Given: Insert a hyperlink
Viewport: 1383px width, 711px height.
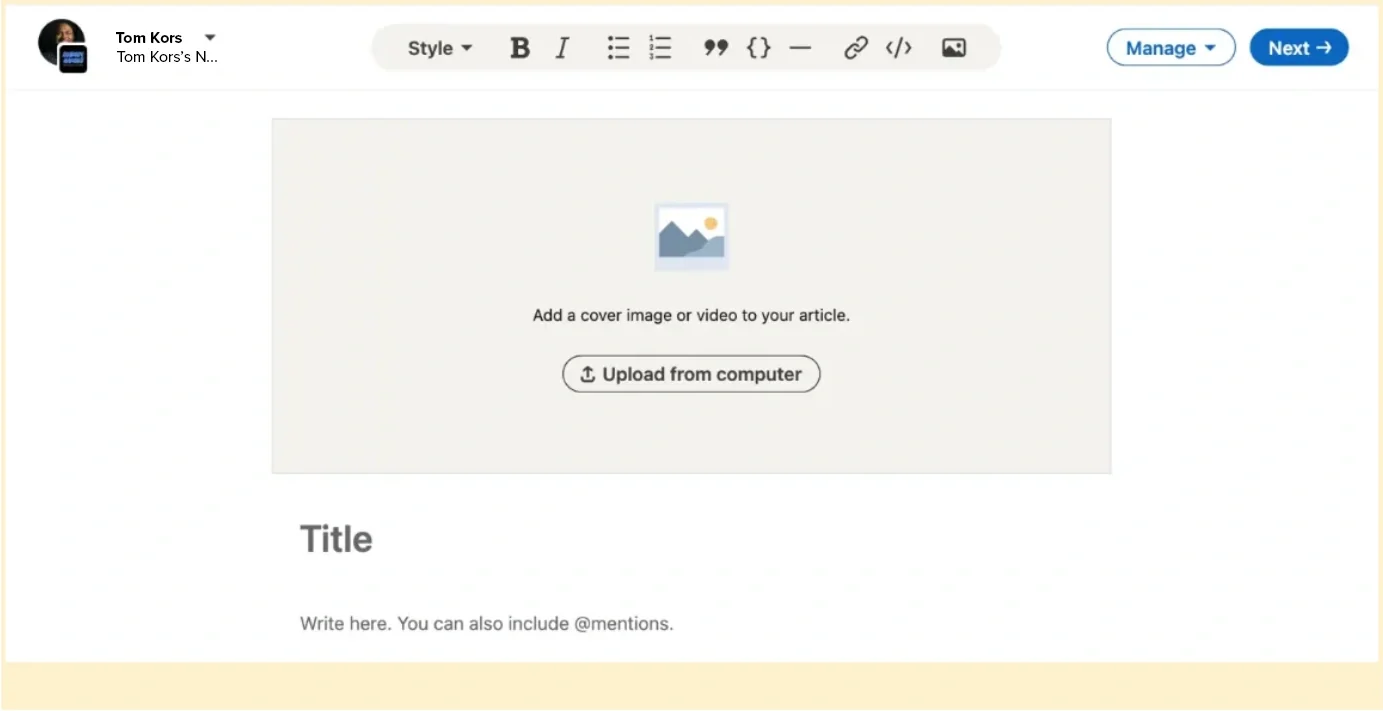Looking at the screenshot, I should (x=855, y=47).
